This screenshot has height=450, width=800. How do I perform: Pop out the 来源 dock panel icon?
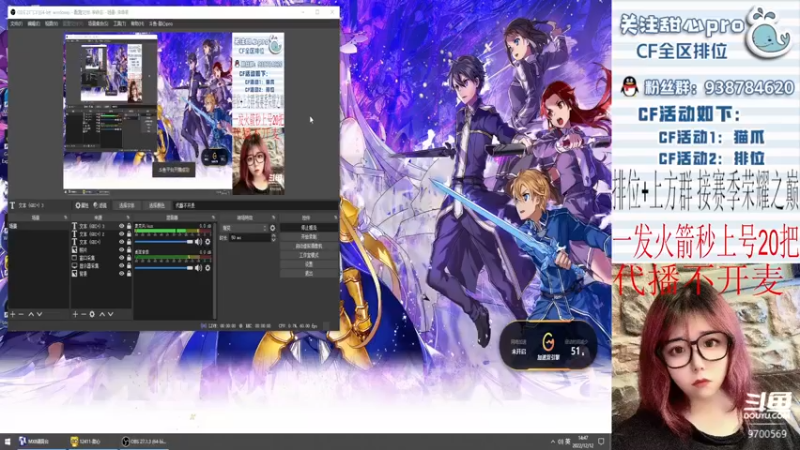point(128,218)
